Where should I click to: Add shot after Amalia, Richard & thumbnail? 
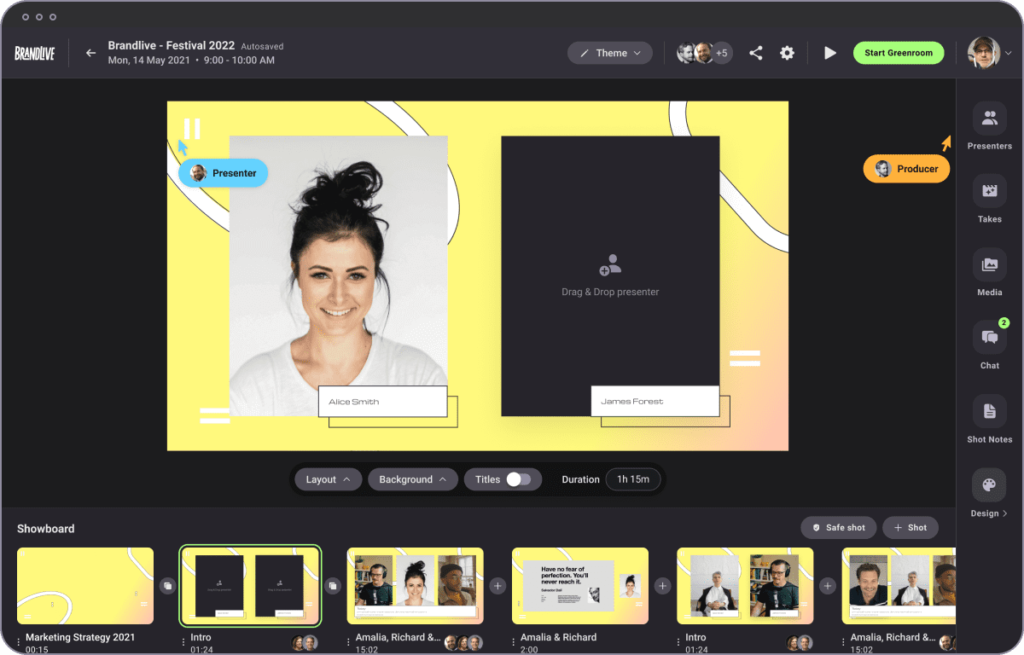tap(498, 586)
